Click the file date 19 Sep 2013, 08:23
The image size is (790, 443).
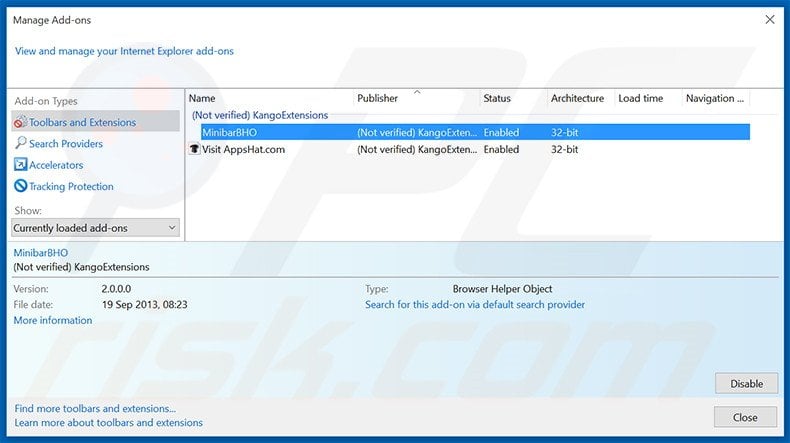[145, 304]
